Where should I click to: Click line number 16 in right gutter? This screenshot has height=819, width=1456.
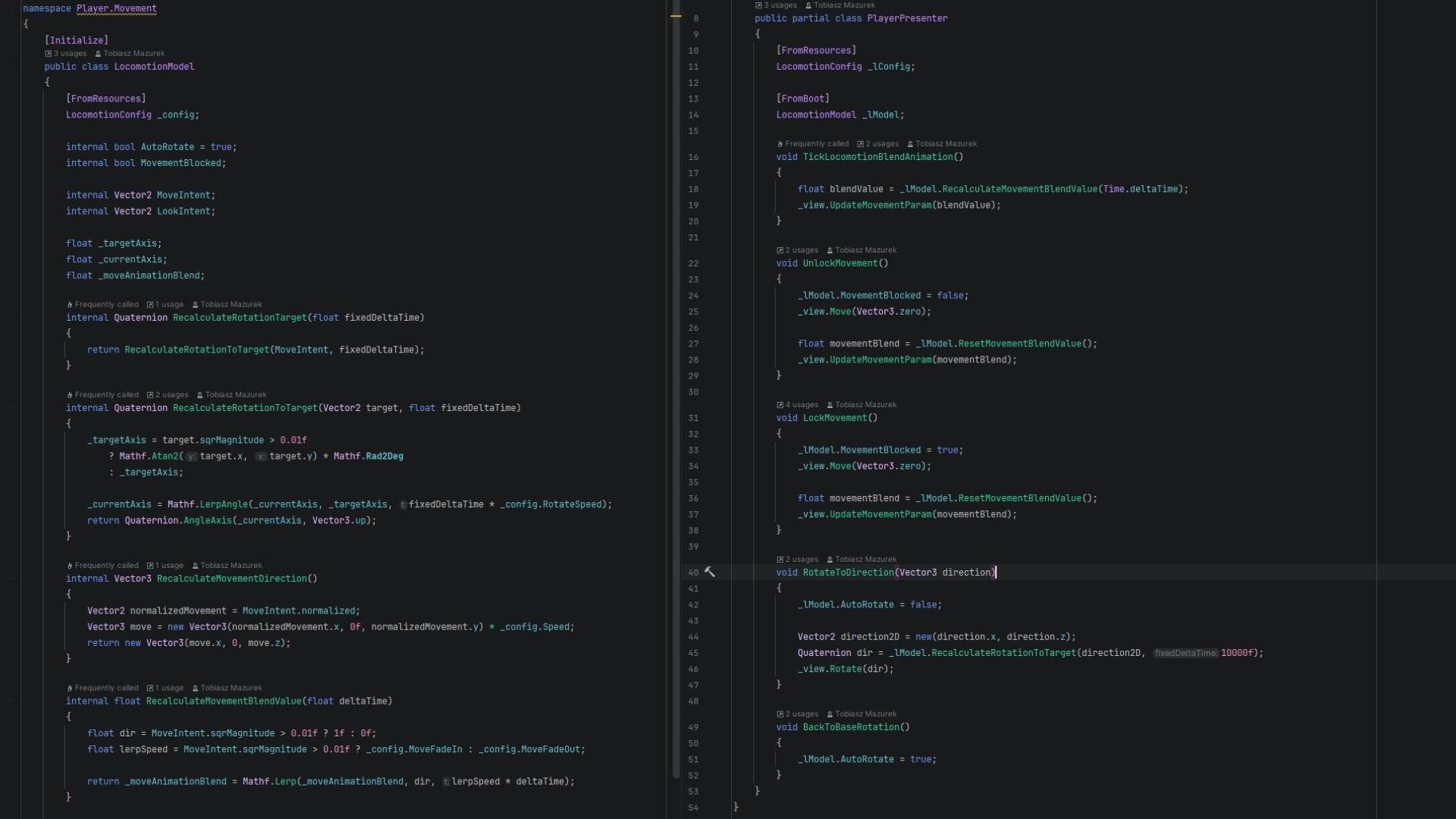[693, 158]
